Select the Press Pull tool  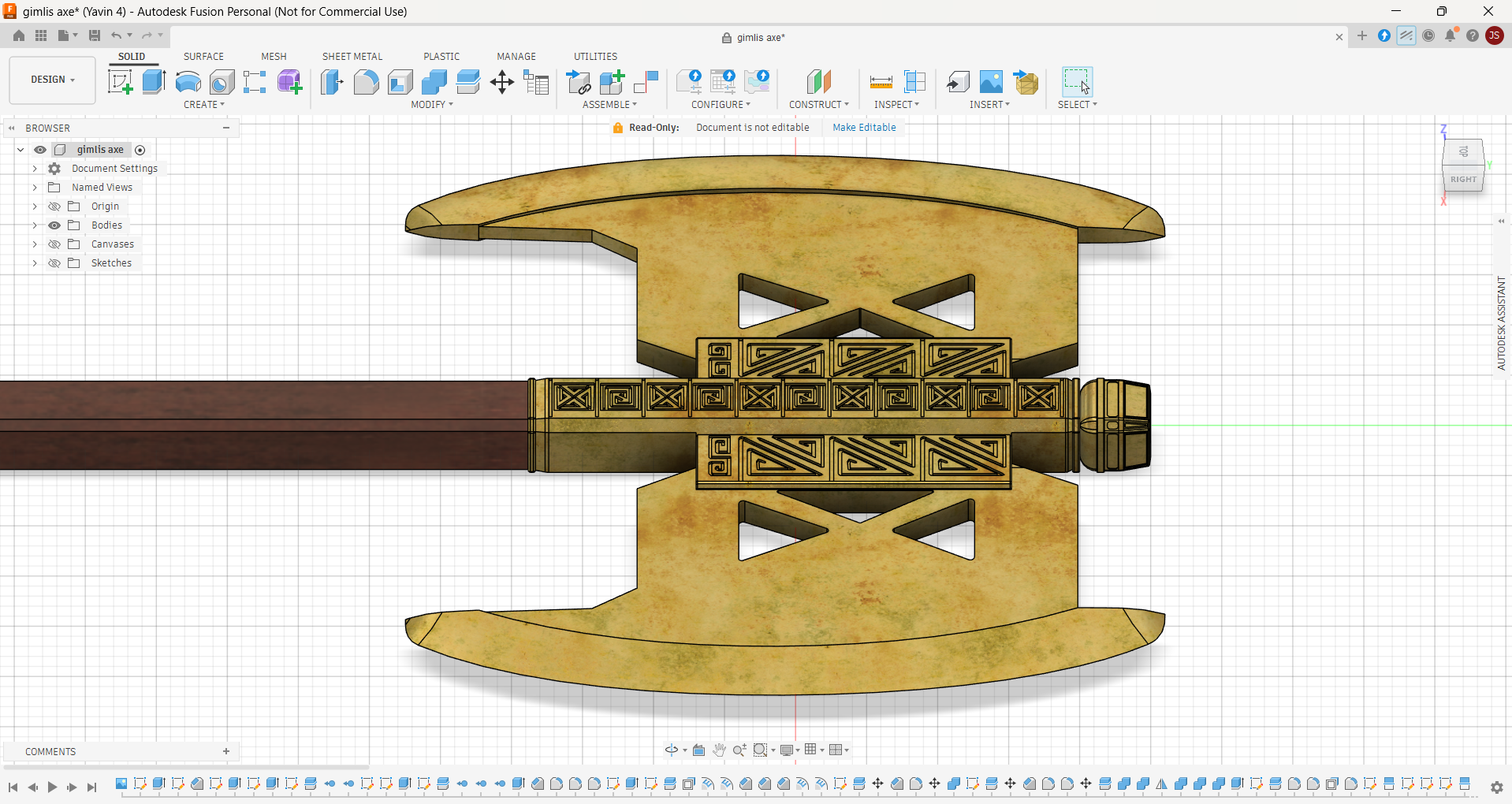click(332, 81)
